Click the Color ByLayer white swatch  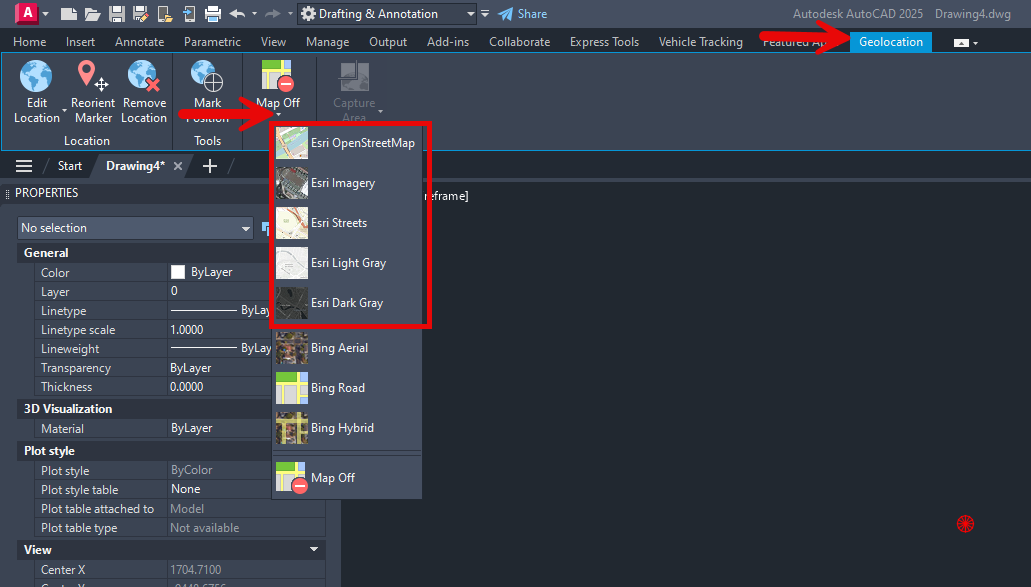[x=178, y=272]
